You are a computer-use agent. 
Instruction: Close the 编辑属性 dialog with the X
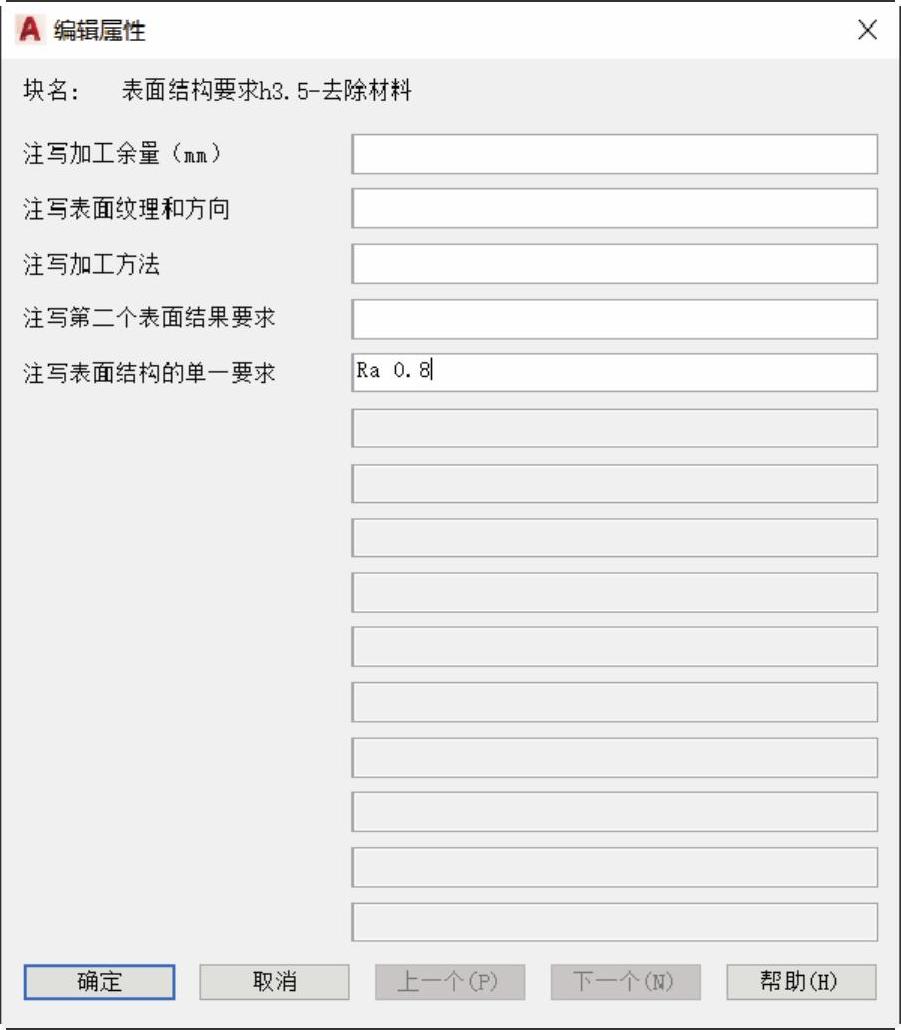[867, 30]
